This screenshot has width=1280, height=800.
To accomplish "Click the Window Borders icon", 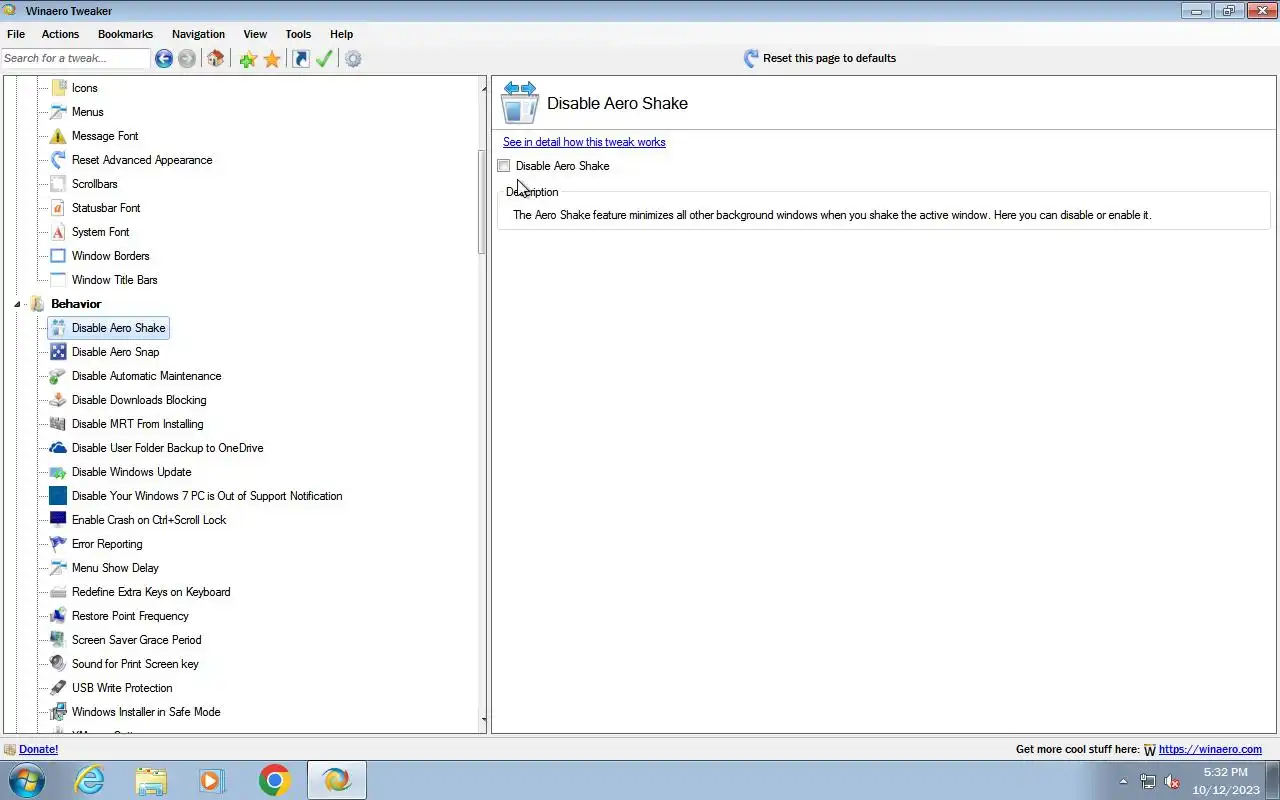I will tap(58, 256).
